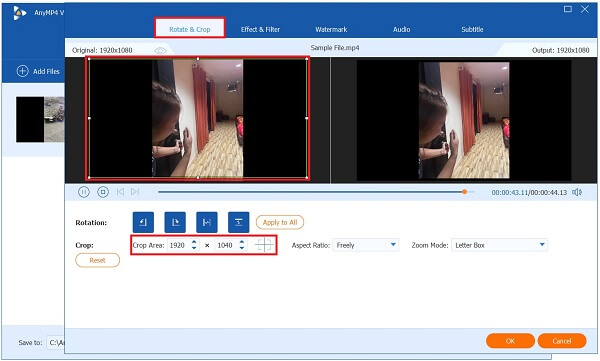Viewport: 600px width, 361px height.
Task: Click the center crop area cross icon
Action: pyautogui.click(x=264, y=245)
